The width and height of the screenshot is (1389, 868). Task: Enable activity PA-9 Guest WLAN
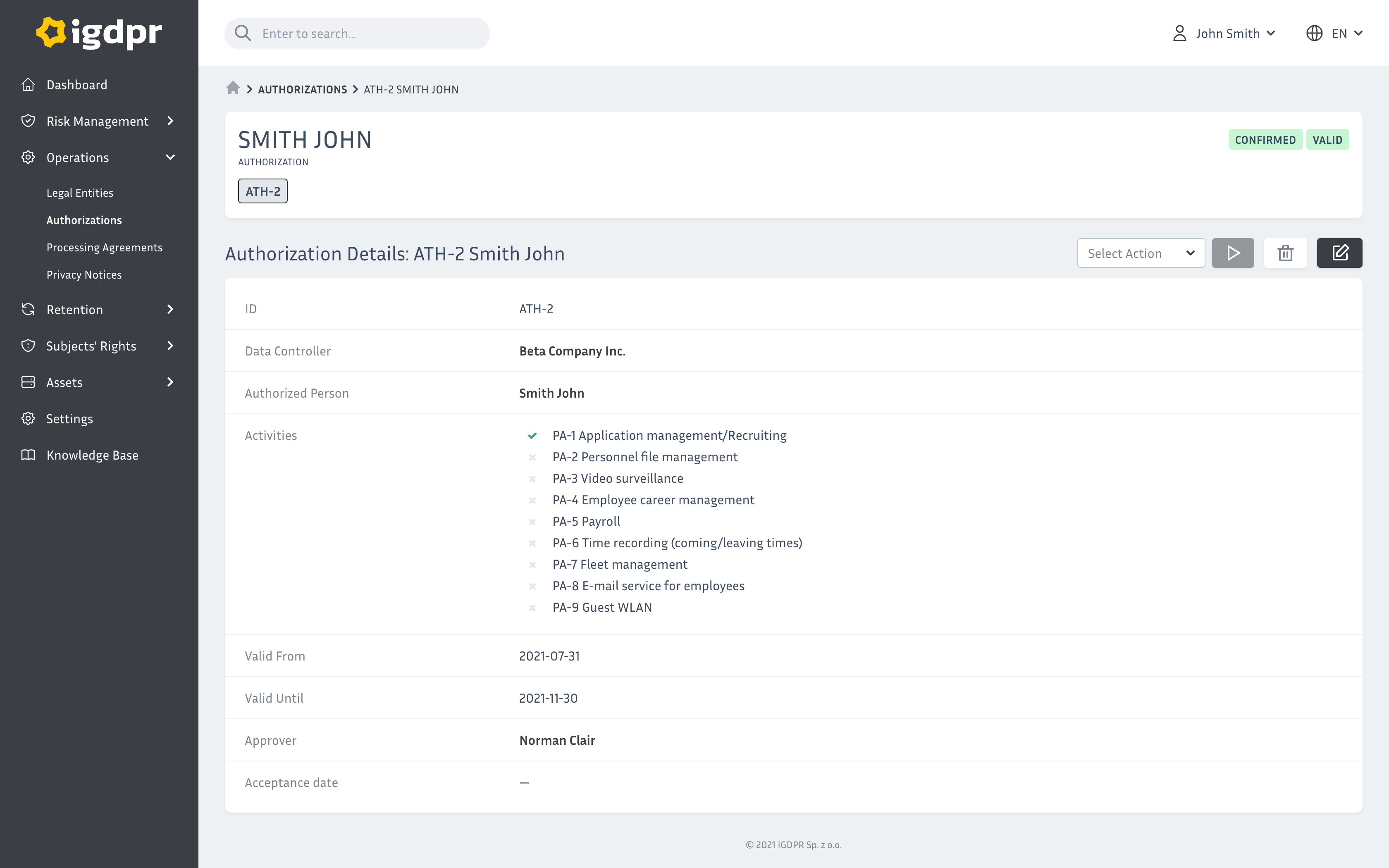[532, 607]
